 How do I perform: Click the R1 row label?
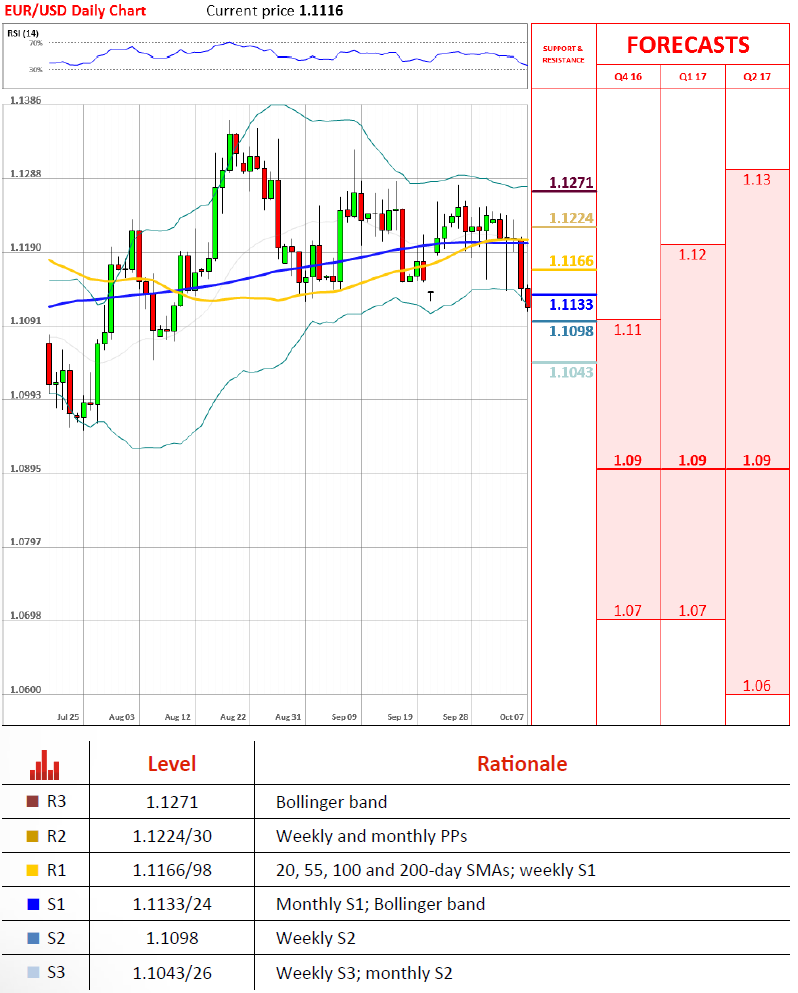[x=56, y=870]
